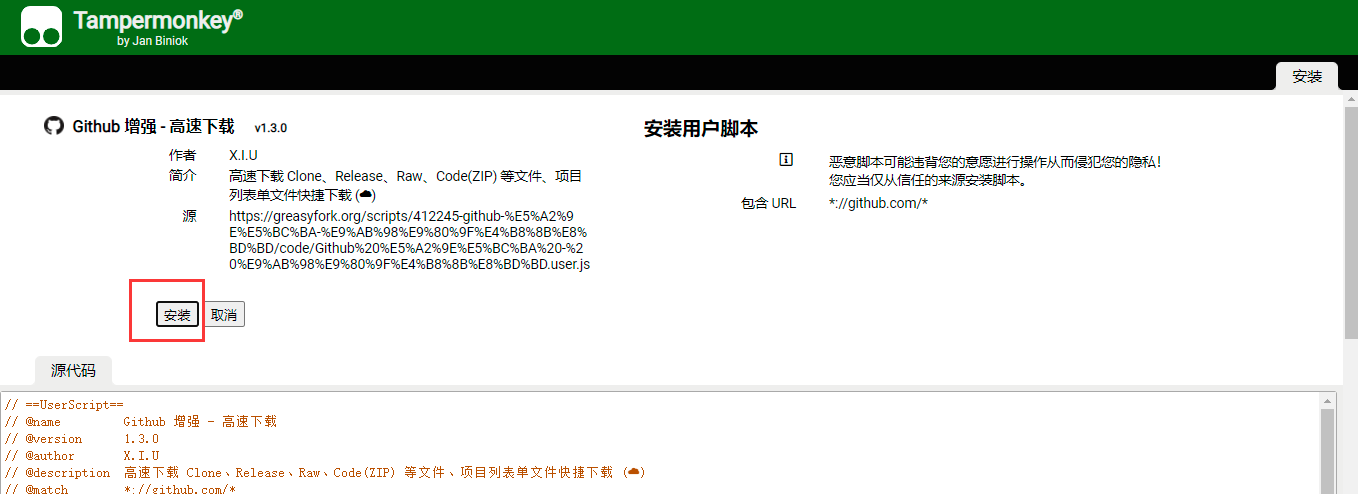Click the 简介 description text
The image size is (1358, 494).
point(405,185)
